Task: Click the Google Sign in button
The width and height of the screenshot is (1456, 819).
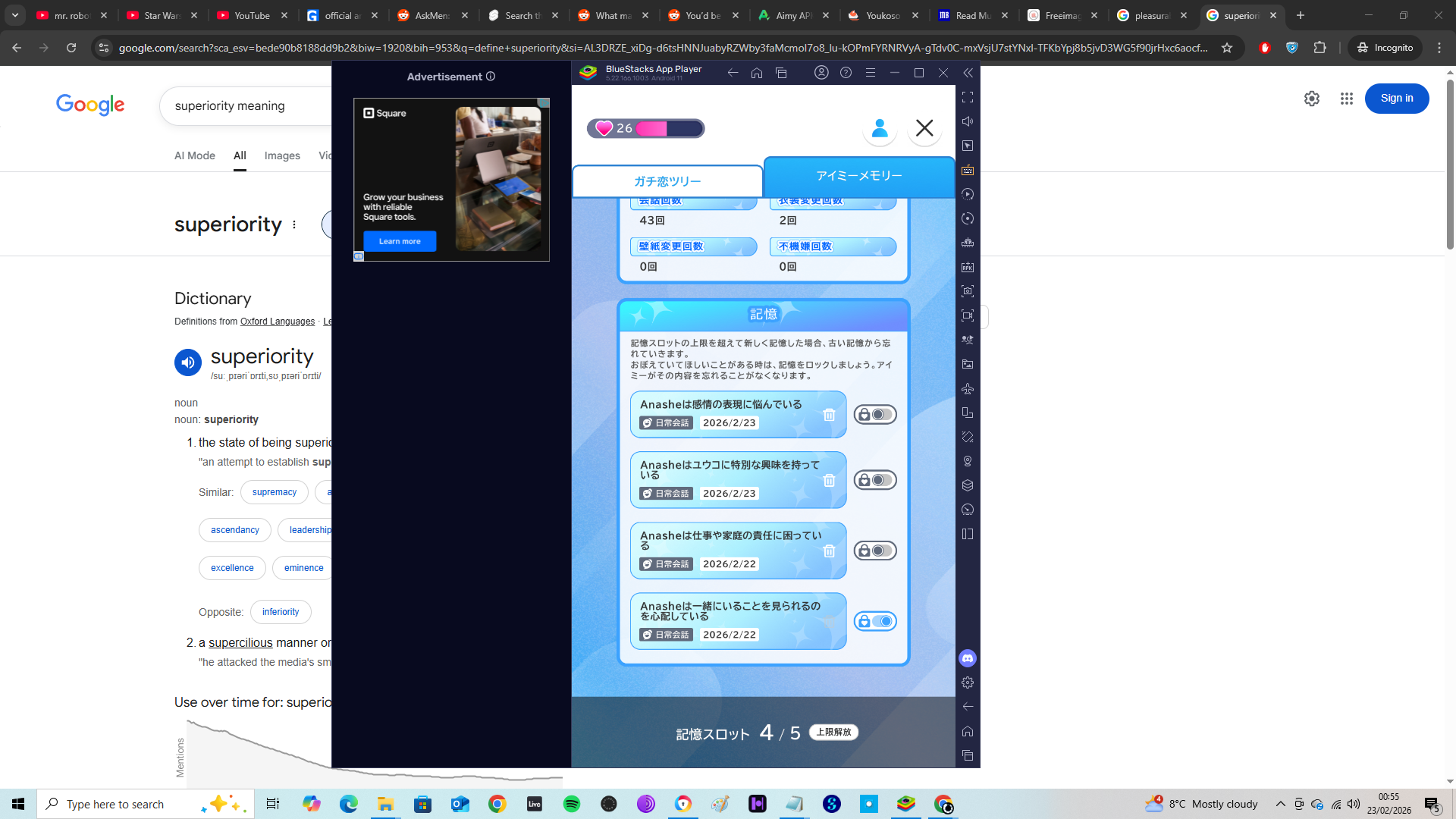Action: 1397,99
